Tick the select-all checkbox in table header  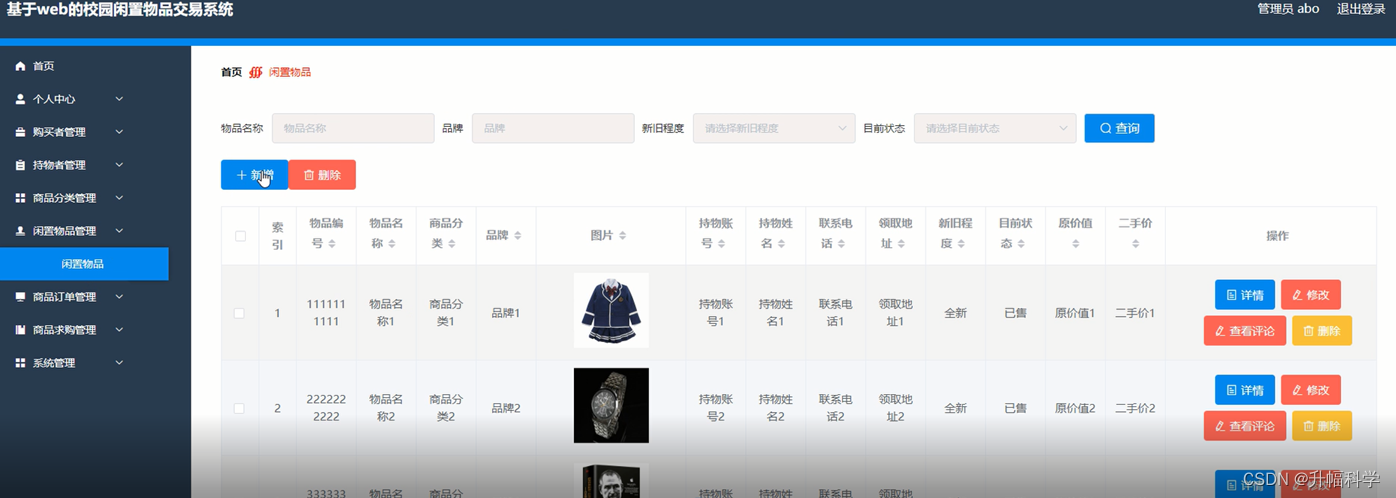[240, 236]
